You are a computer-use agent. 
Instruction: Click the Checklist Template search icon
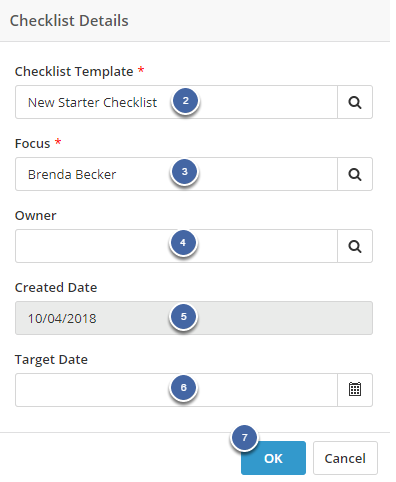click(355, 102)
